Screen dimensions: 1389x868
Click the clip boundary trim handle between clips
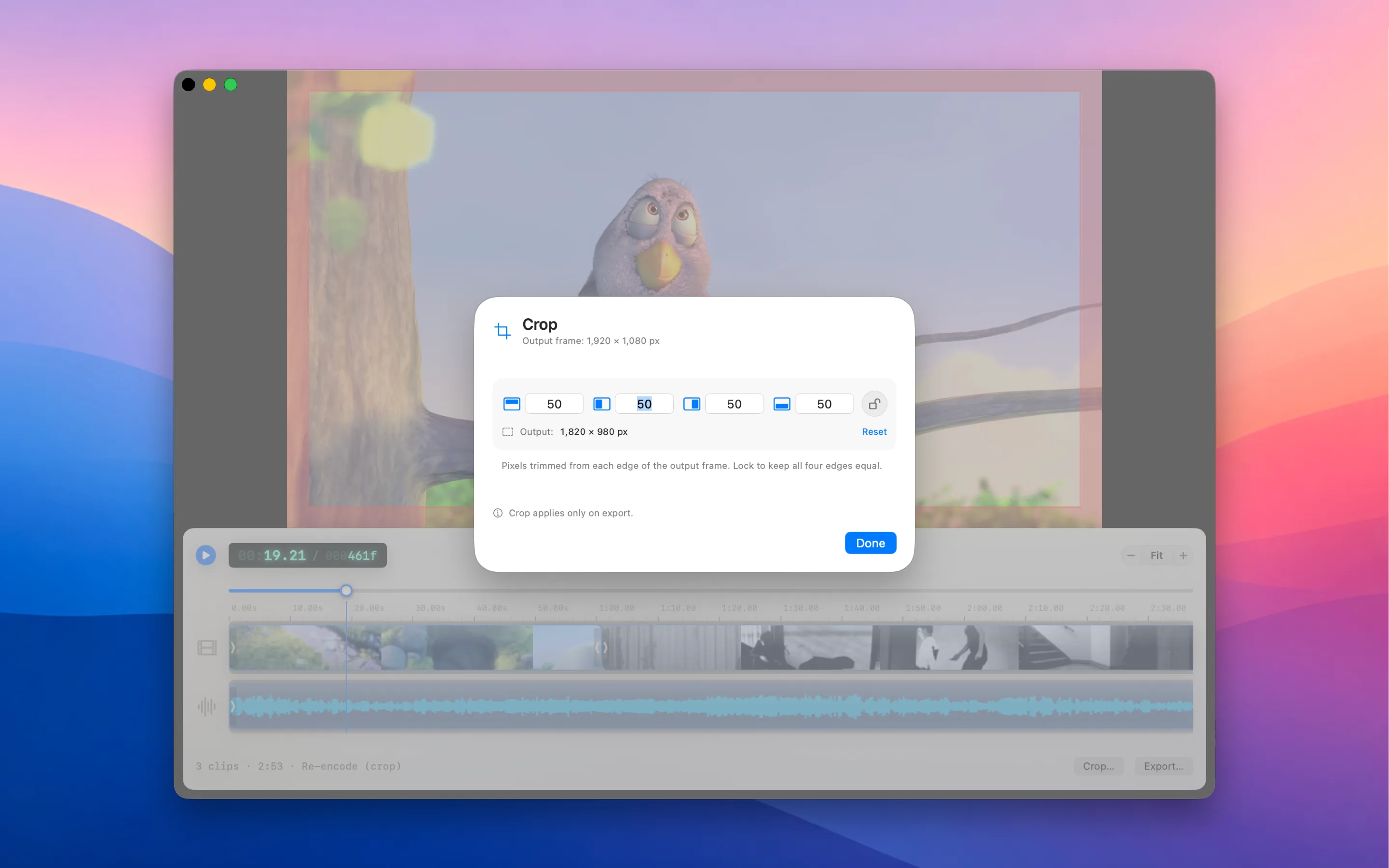[x=601, y=648]
